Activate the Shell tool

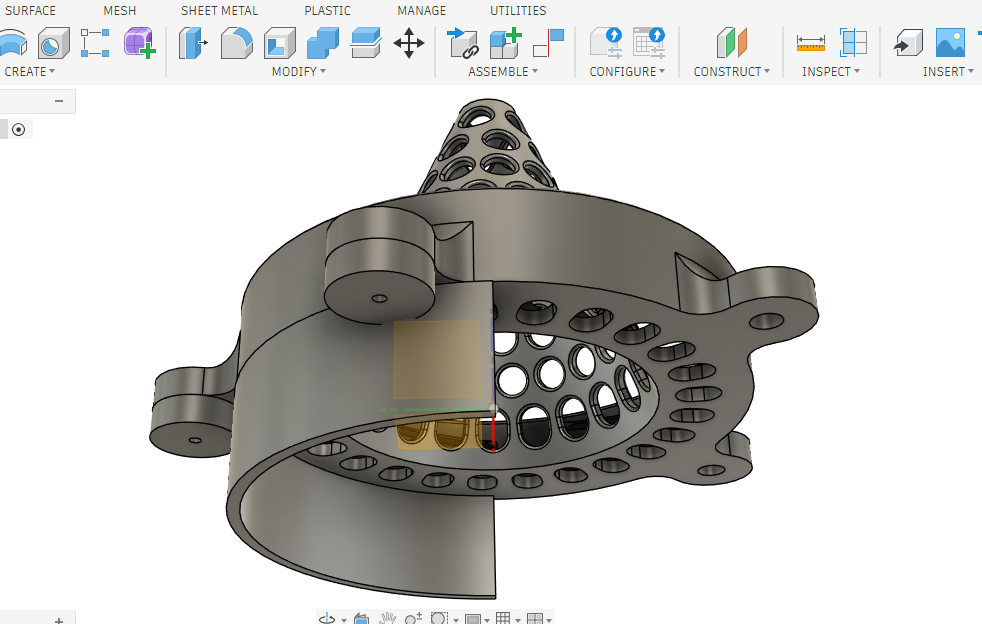point(279,43)
